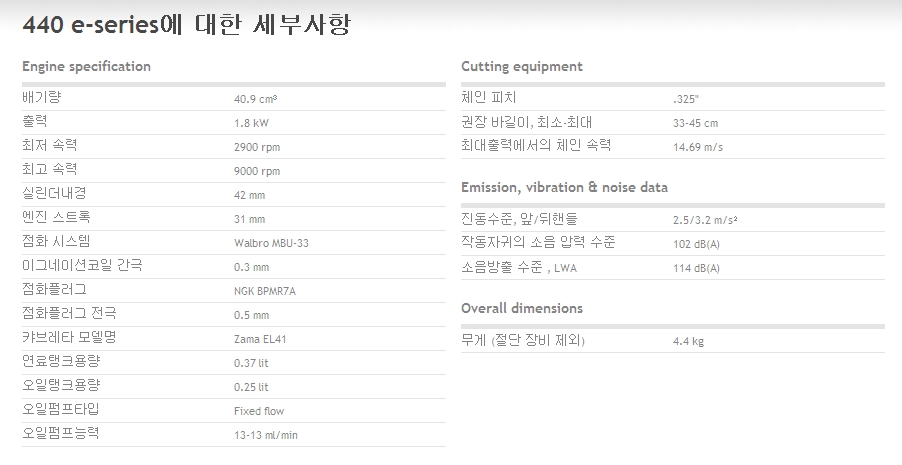Select the value '102 dB(A)'
The height and width of the screenshot is (465, 902).
(x=697, y=245)
